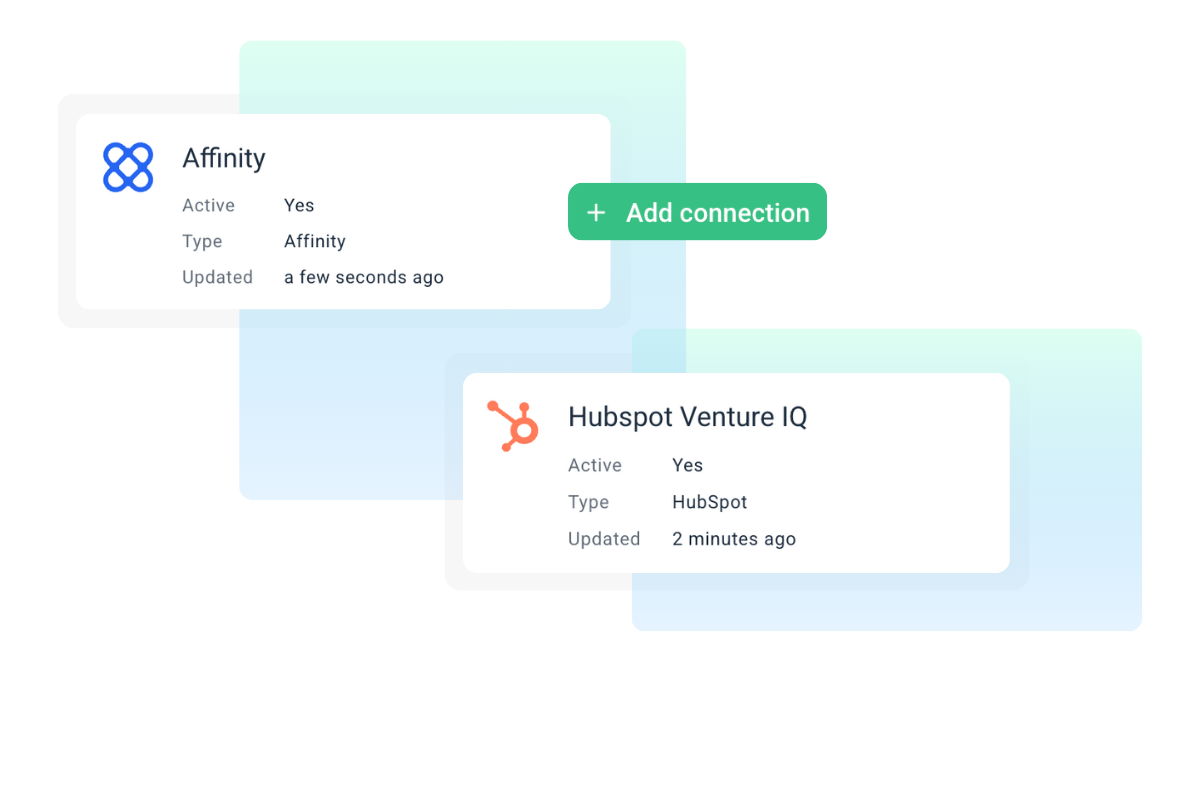Click the Affinity logo icon
Image resolution: width=1200 pixels, height=800 pixels.
128,167
